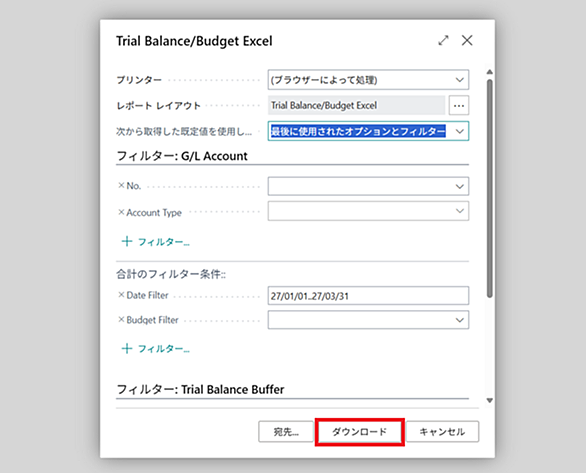The width and height of the screenshot is (586, 473).
Task: Click the scrollbar down arrow
Action: coord(490,401)
